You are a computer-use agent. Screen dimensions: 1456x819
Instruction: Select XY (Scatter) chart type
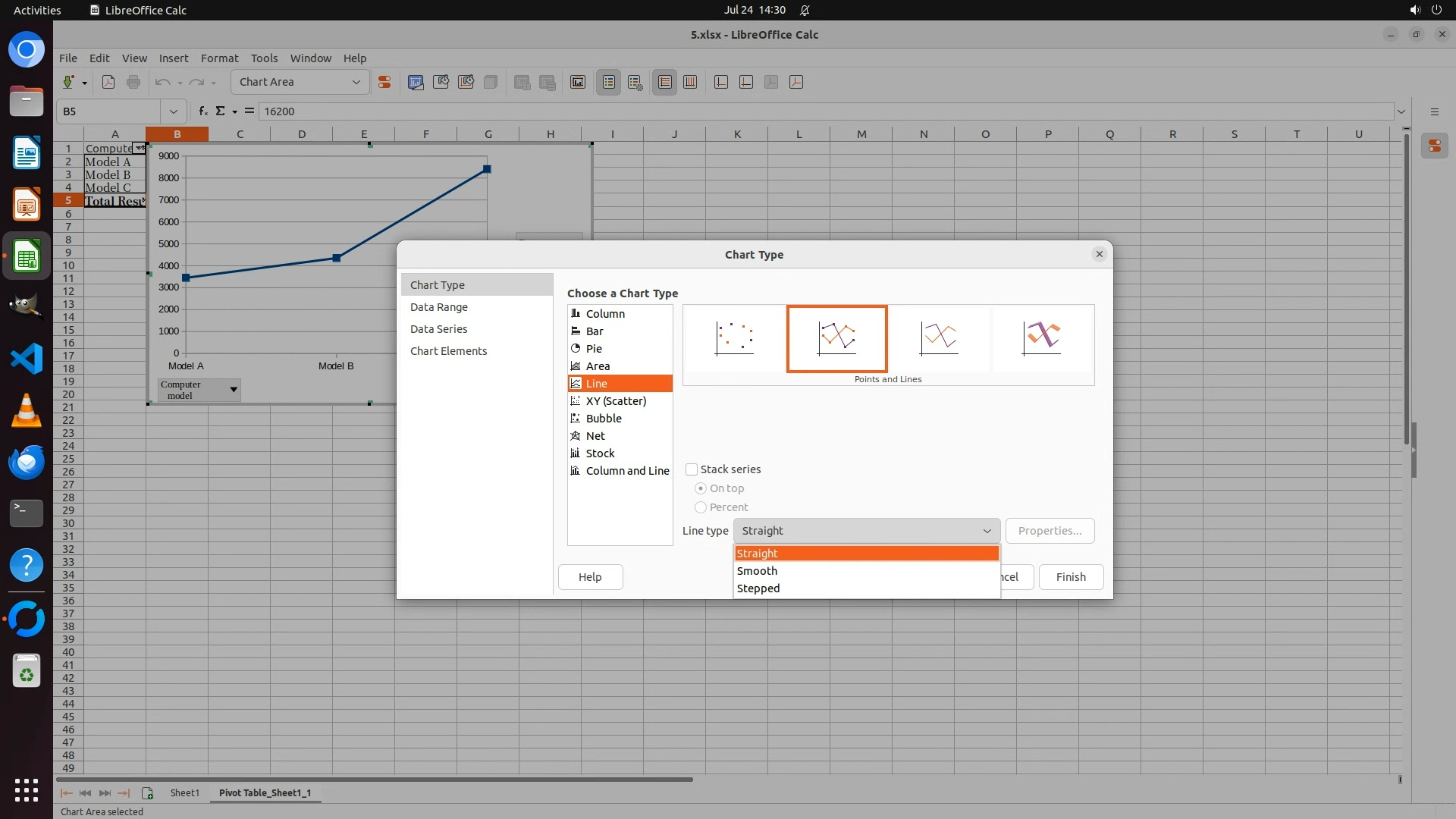point(616,401)
